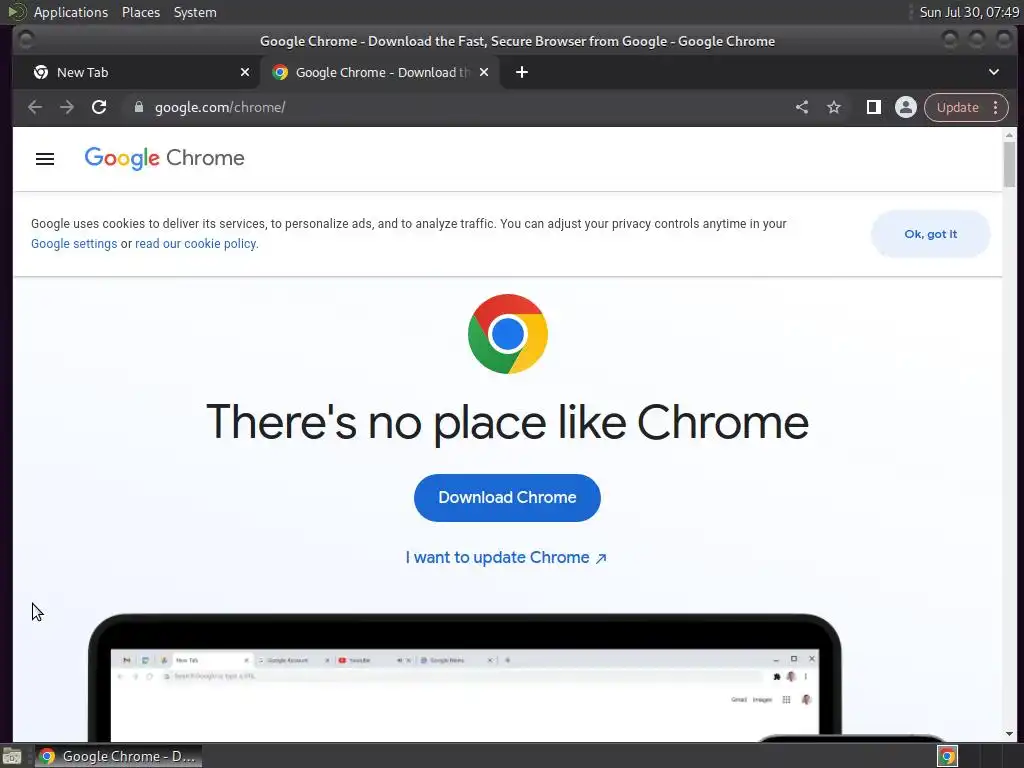The height and width of the screenshot is (768, 1024).
Task: Open the read our cookie policy link
Action: [x=197, y=244]
